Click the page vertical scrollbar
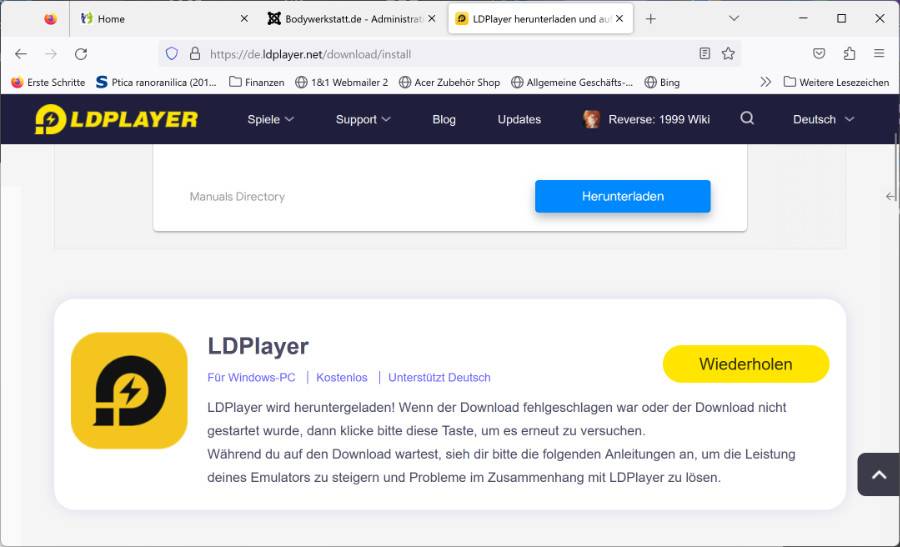900x547 pixels. click(896, 166)
